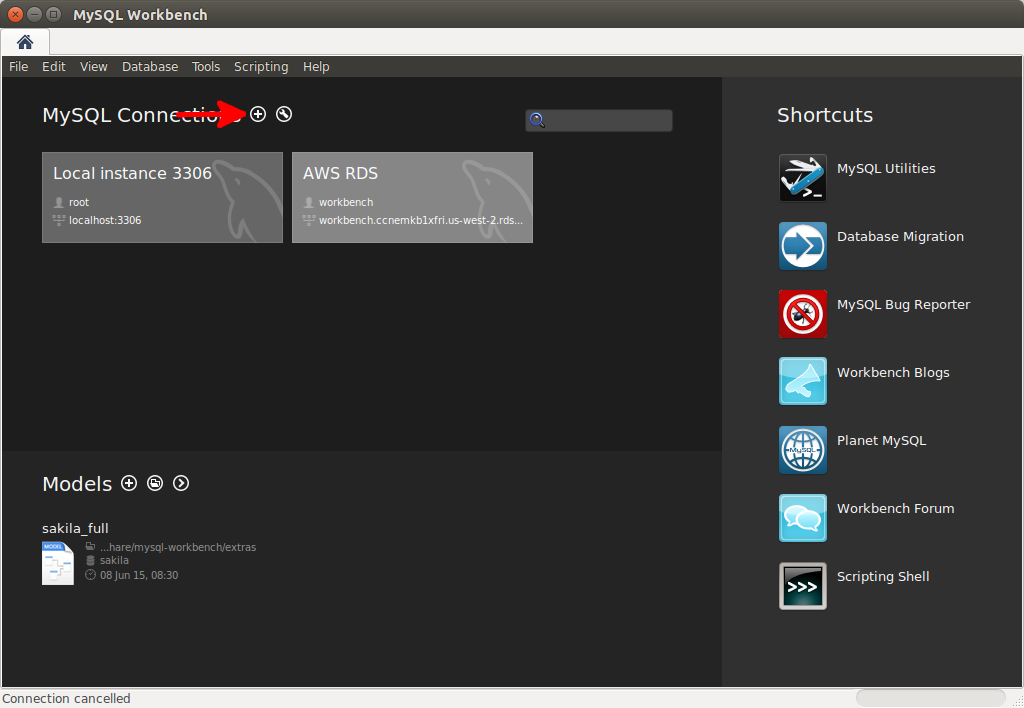
Task: Click the AWS RDS hostname text
Action: [421, 220]
